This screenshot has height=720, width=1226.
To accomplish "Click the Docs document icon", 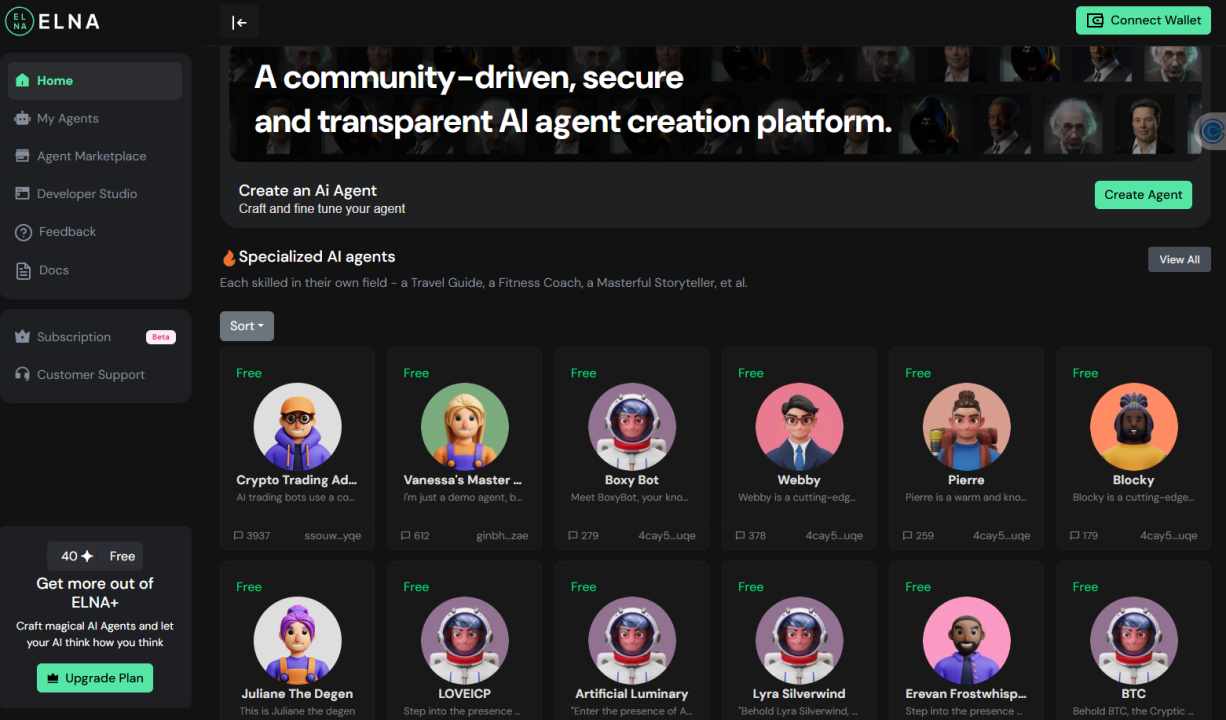I will click(23, 270).
